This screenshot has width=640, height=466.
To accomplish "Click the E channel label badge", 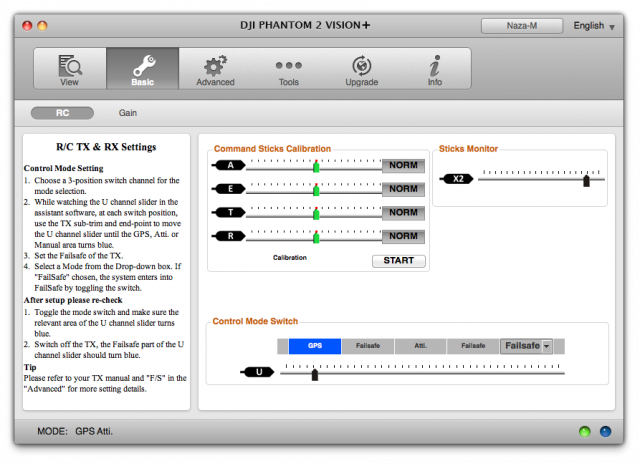I will click(x=229, y=189).
